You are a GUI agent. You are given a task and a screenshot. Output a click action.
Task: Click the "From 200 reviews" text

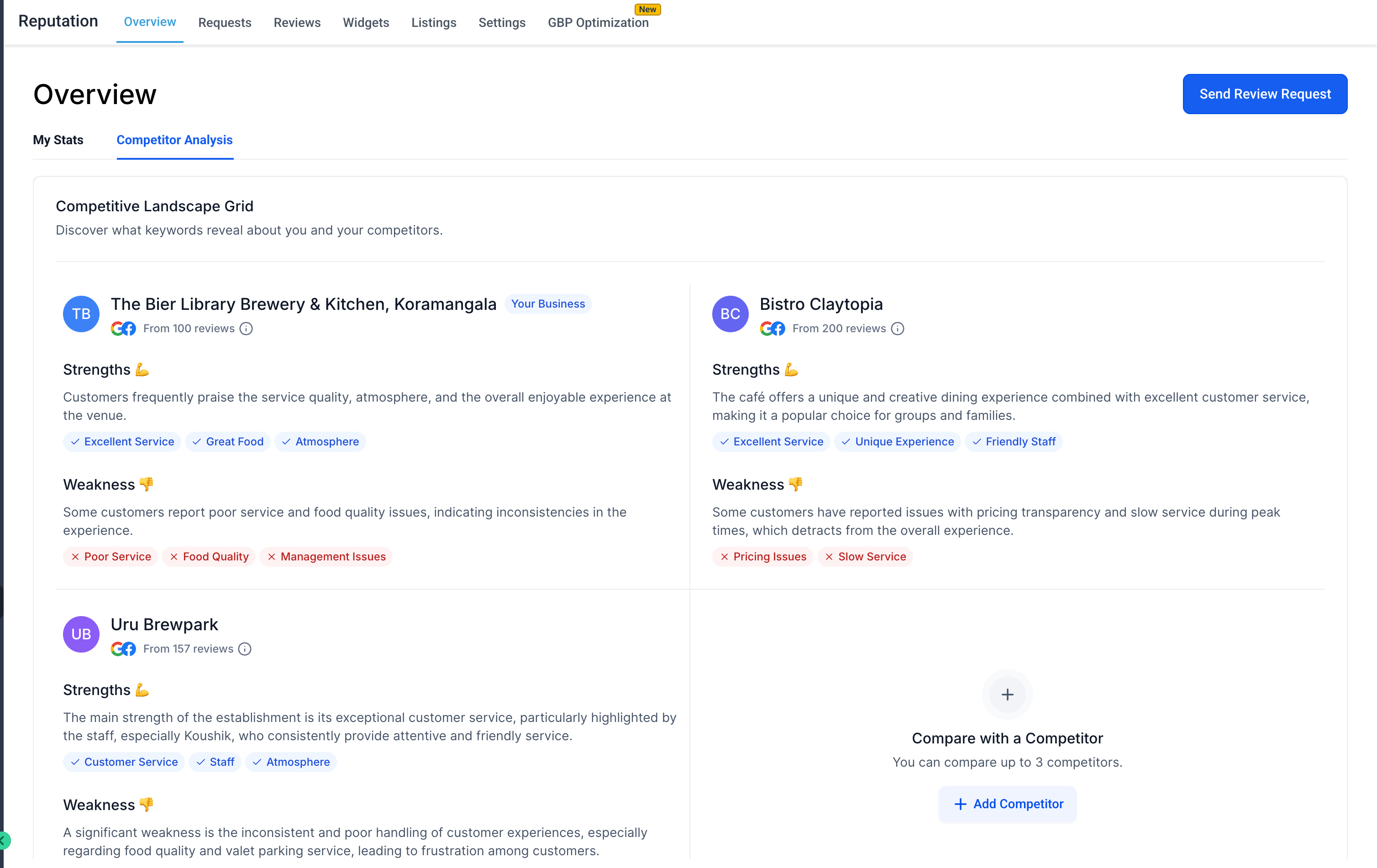pyautogui.click(x=839, y=329)
